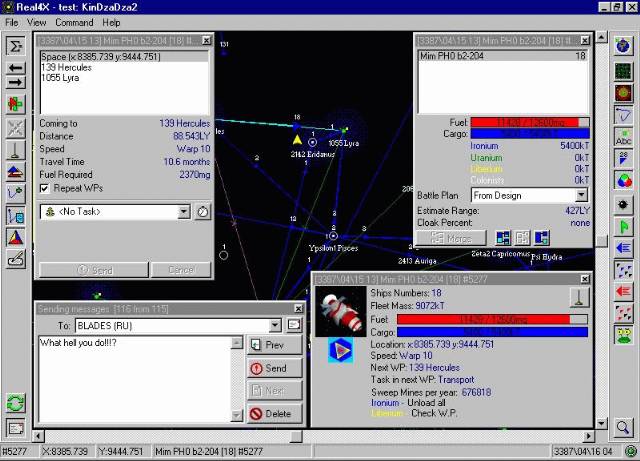Viewport: 640px width, 461px height.
Task: Click the waypoint with cyan box icon
Action: click(16, 215)
